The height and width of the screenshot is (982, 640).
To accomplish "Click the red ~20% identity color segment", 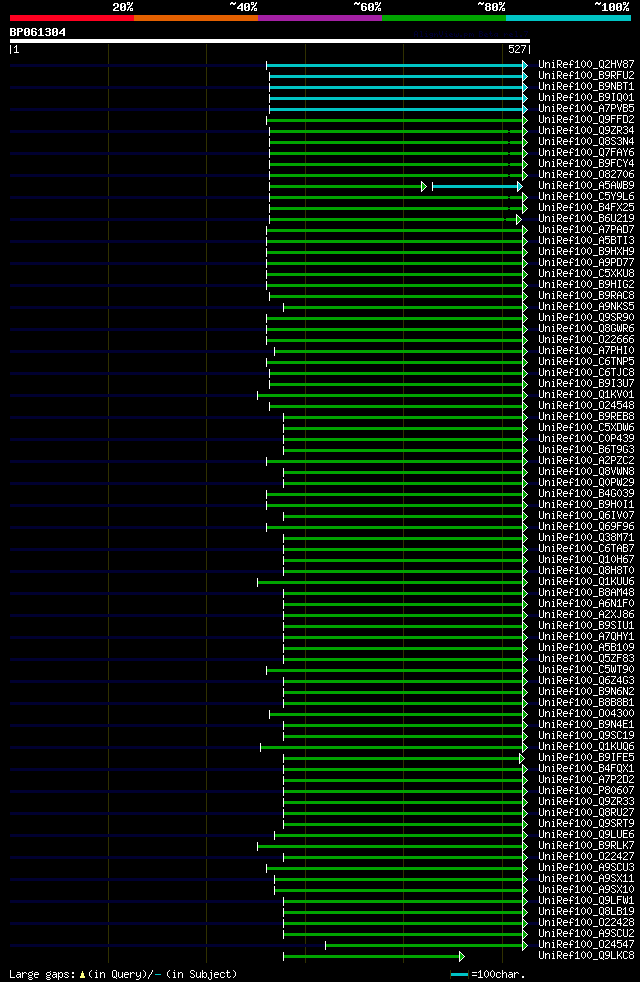I will coord(72,18).
